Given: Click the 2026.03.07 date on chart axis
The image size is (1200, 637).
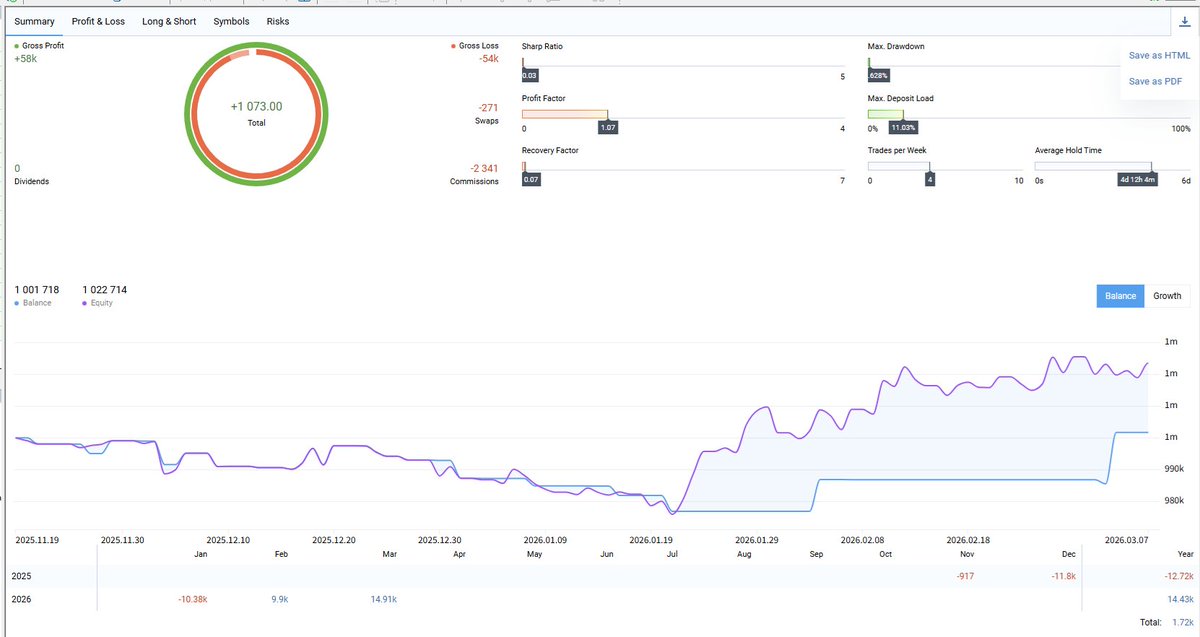Looking at the screenshot, I should click(1126, 539).
